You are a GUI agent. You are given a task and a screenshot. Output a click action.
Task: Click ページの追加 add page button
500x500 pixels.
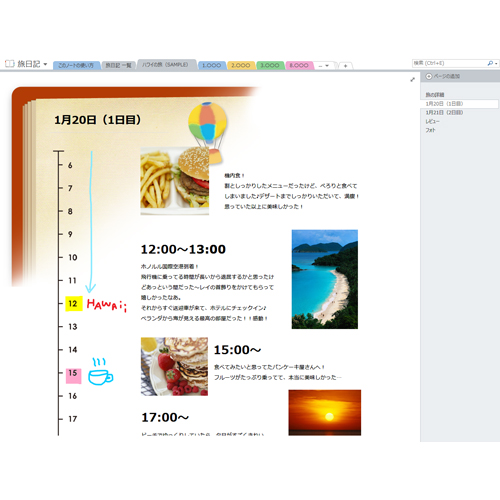pos(443,76)
